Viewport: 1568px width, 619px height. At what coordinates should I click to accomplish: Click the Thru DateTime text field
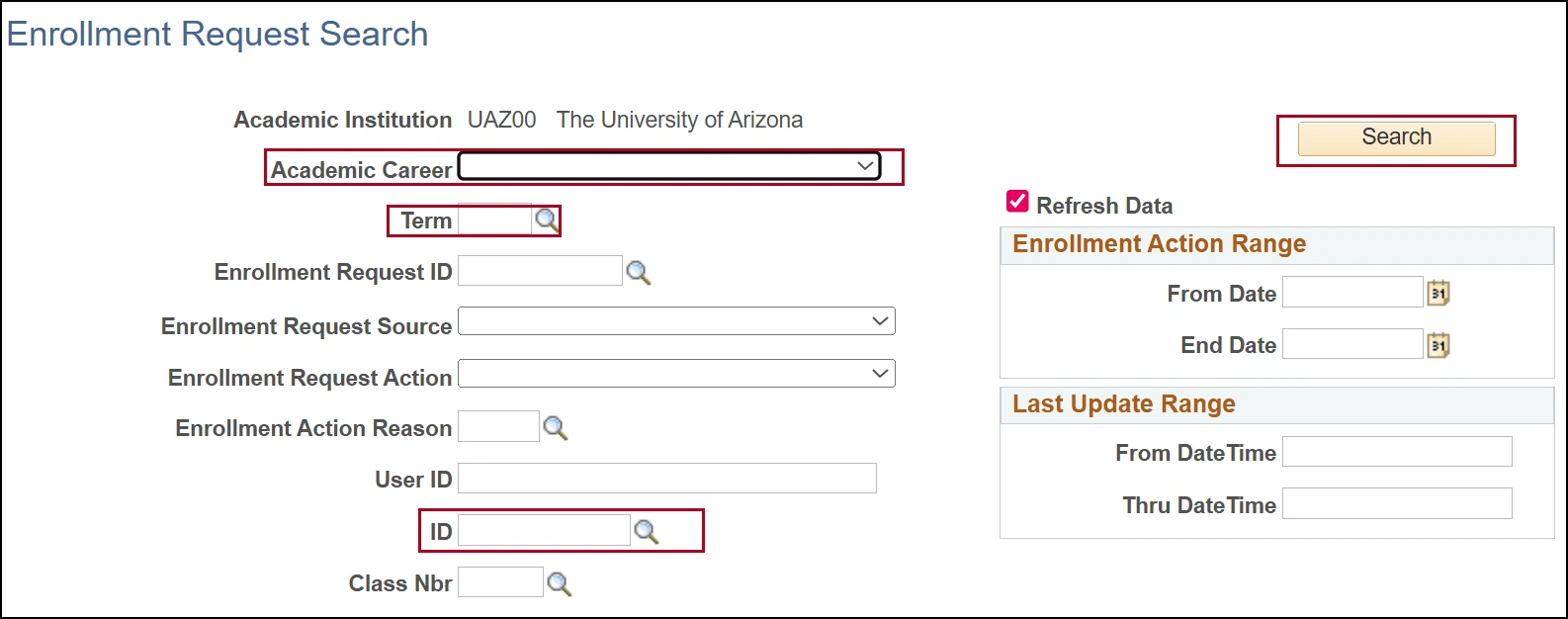[x=1397, y=503]
